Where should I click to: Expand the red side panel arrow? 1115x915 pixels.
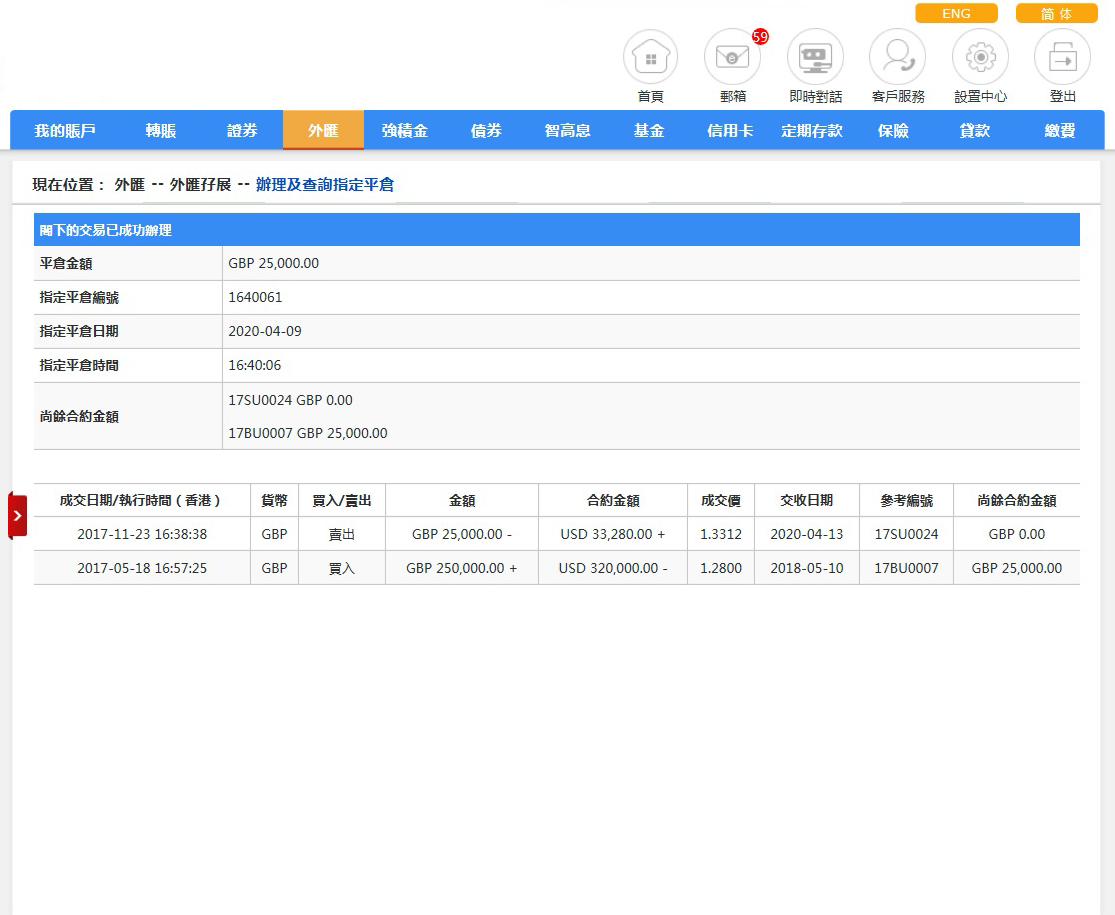pos(18,515)
